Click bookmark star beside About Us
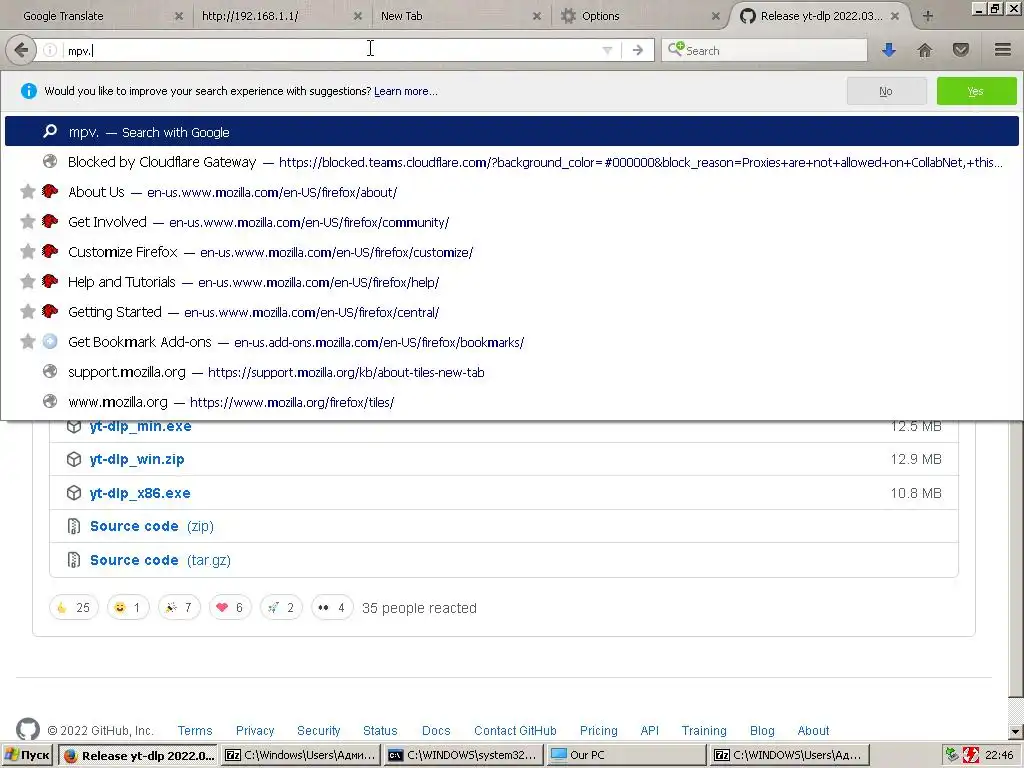This screenshot has height=768, width=1024. (27, 191)
